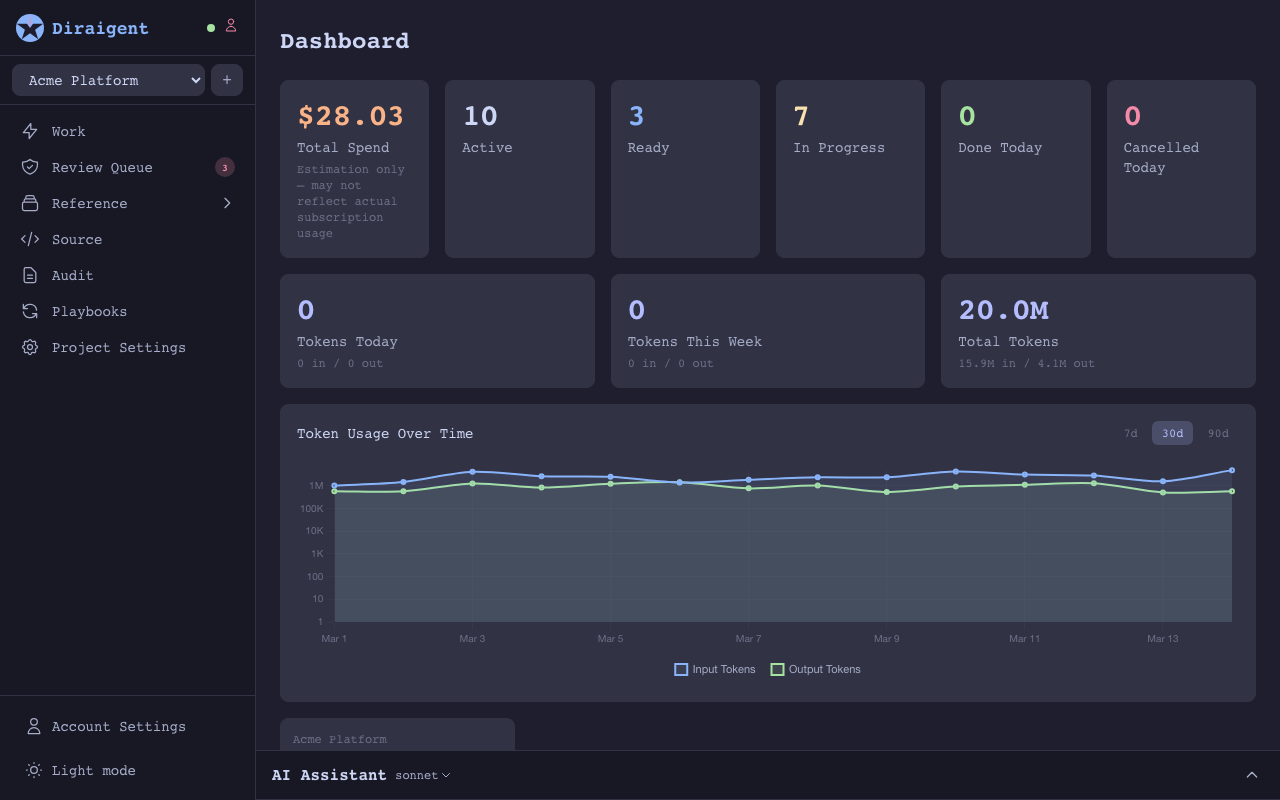Open the pink user profile icon
Viewport: 1280px width, 800px height.
(x=231, y=27)
